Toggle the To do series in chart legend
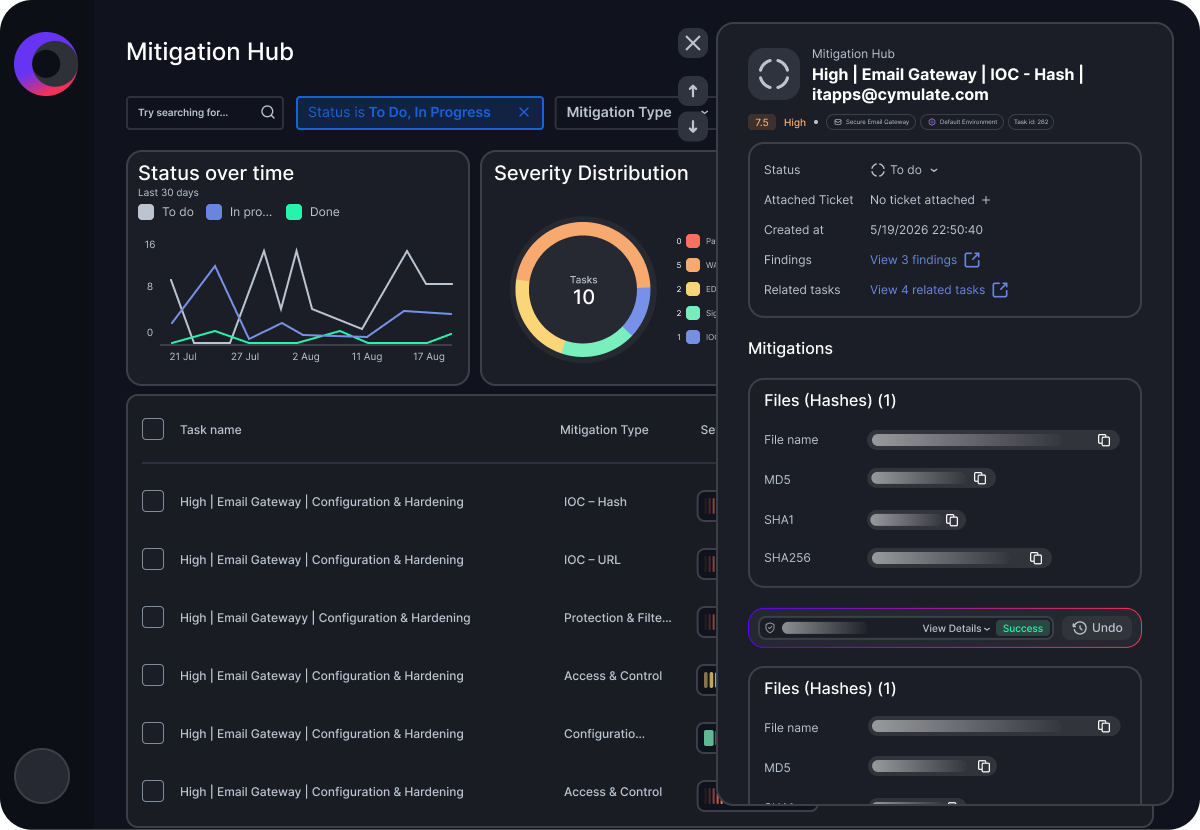The height and width of the screenshot is (830, 1200). click(x=166, y=212)
